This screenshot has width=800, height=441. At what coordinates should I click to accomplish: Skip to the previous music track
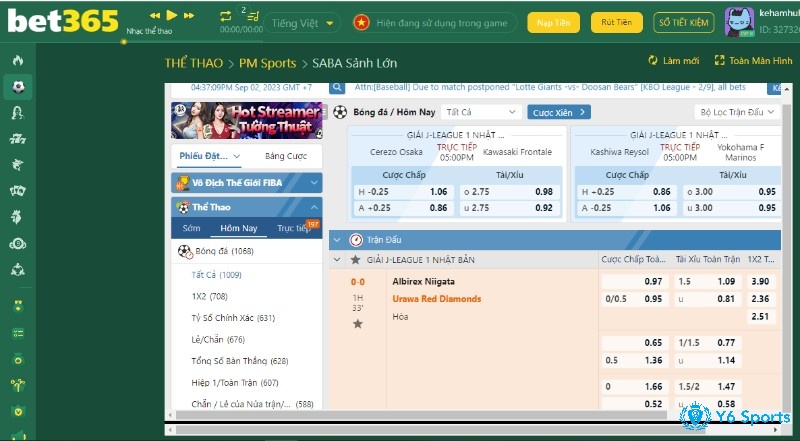155,16
